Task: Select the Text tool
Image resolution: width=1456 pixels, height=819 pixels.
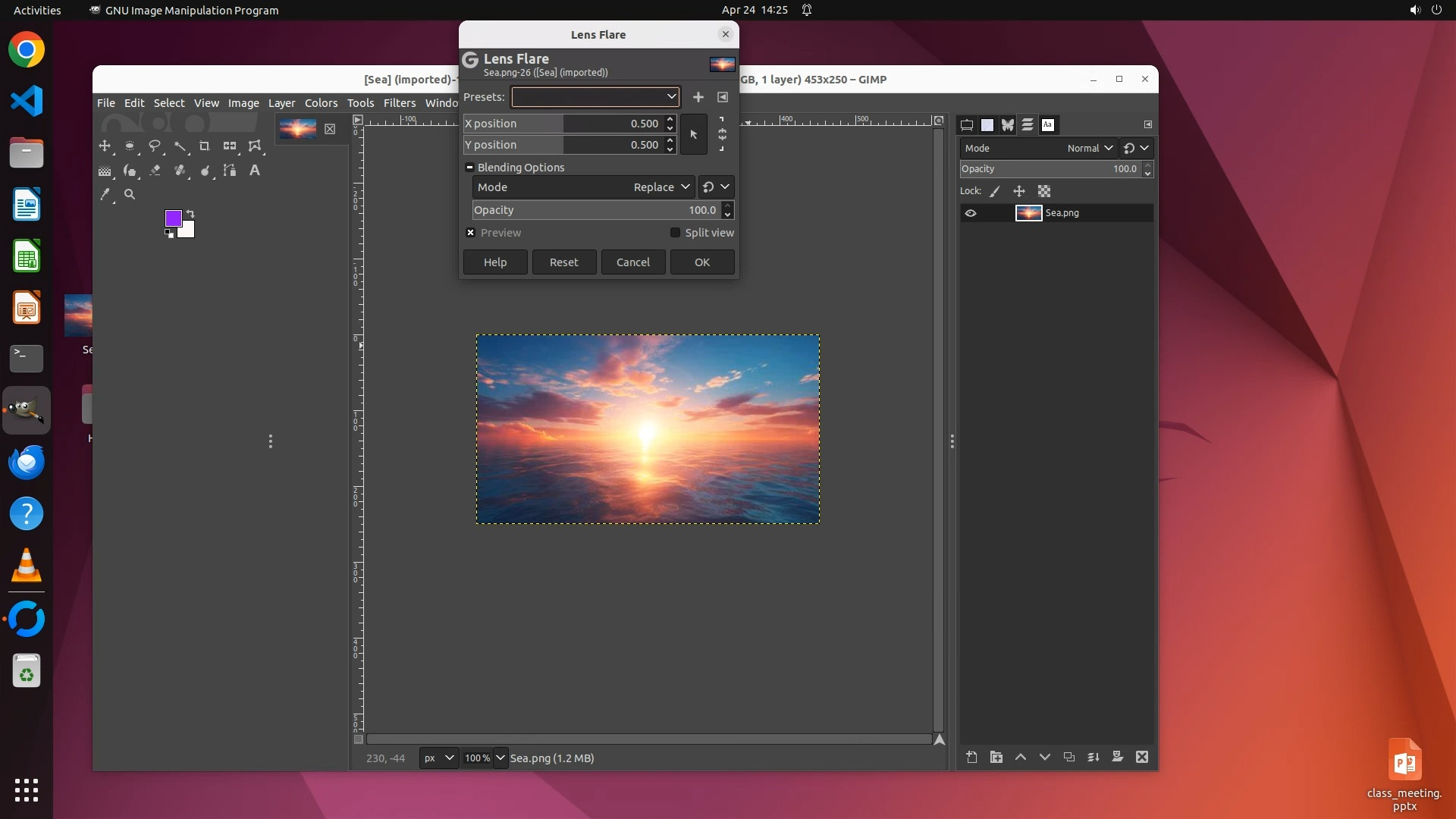Action: pyautogui.click(x=255, y=171)
